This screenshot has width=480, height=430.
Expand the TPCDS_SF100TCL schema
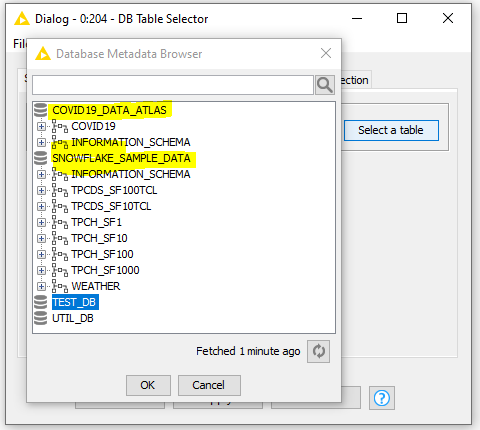coord(41,190)
